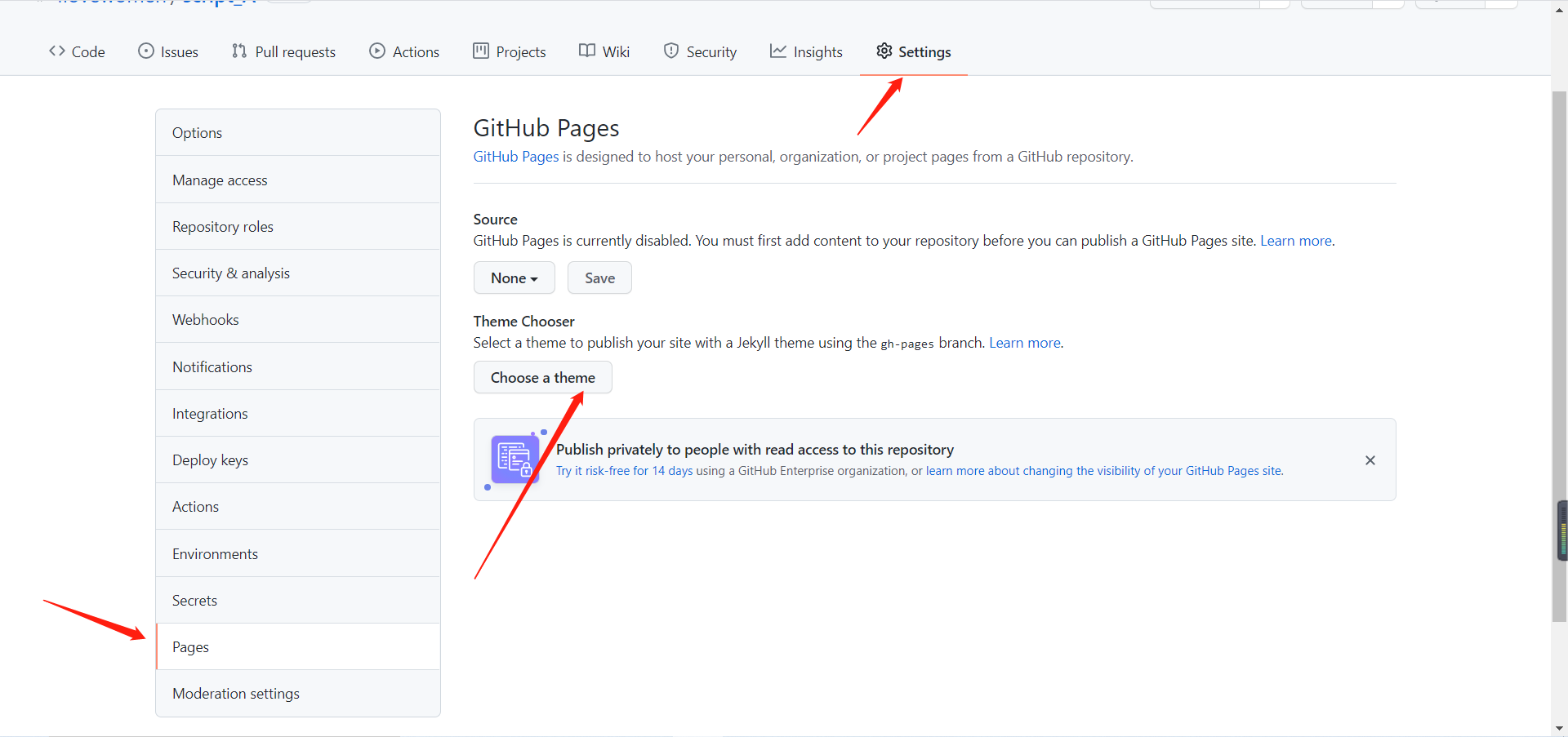Click Learn more about Jekyll themes
The height and width of the screenshot is (737, 1568).
(x=1023, y=342)
